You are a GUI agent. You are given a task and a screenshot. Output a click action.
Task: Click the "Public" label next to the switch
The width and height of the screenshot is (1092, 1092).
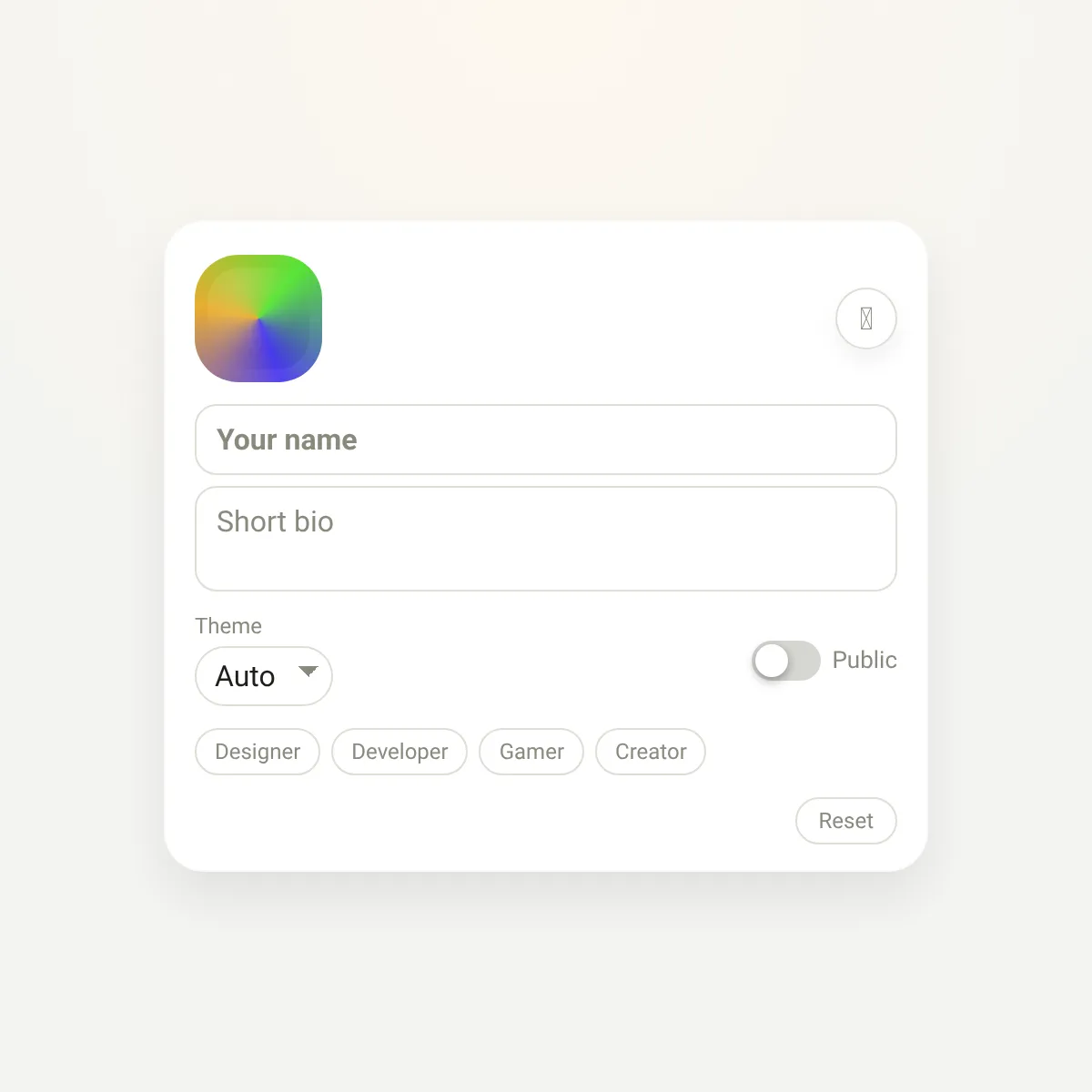(864, 660)
